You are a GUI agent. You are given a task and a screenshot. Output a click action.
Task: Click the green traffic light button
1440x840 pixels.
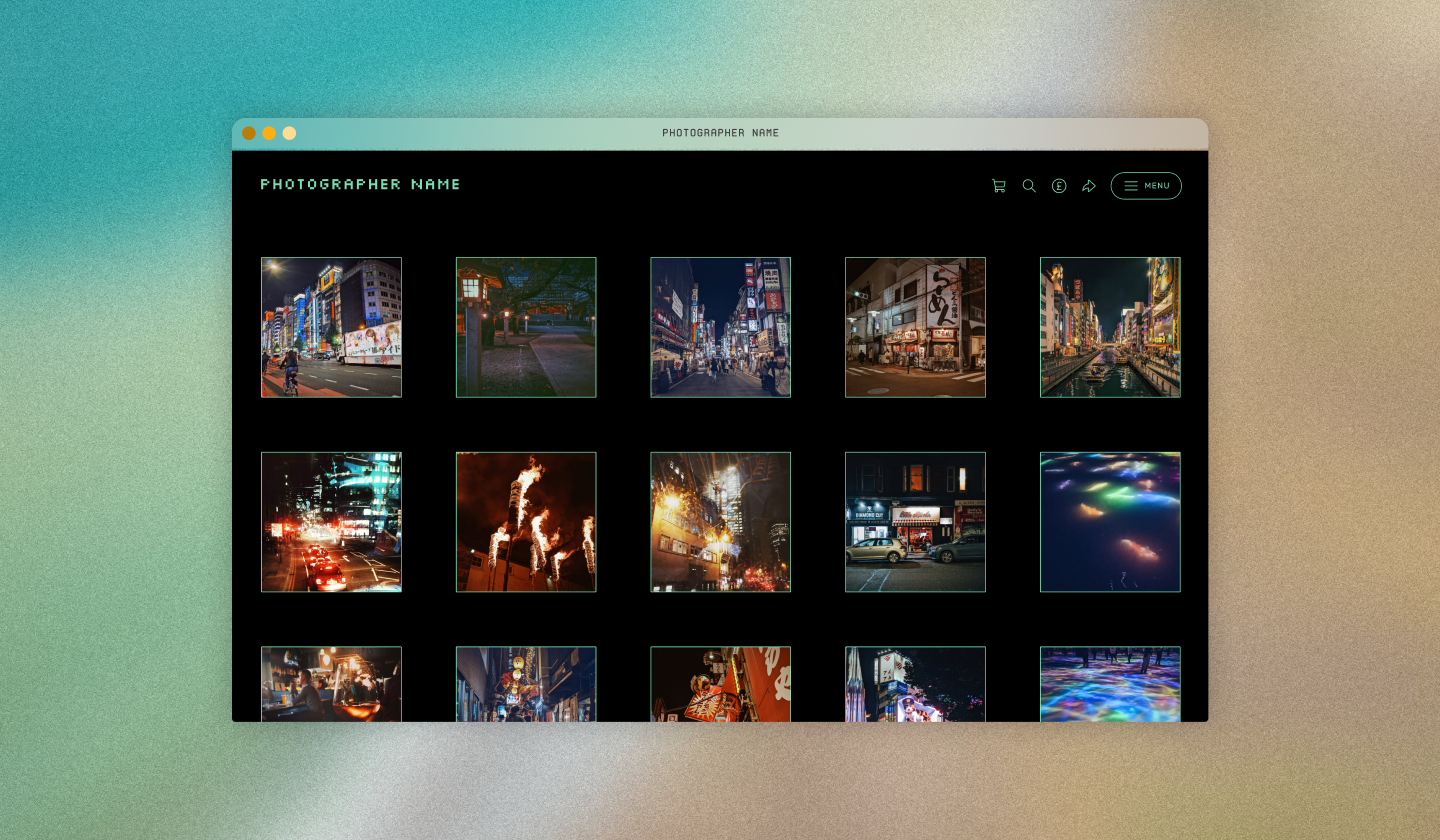coord(289,132)
